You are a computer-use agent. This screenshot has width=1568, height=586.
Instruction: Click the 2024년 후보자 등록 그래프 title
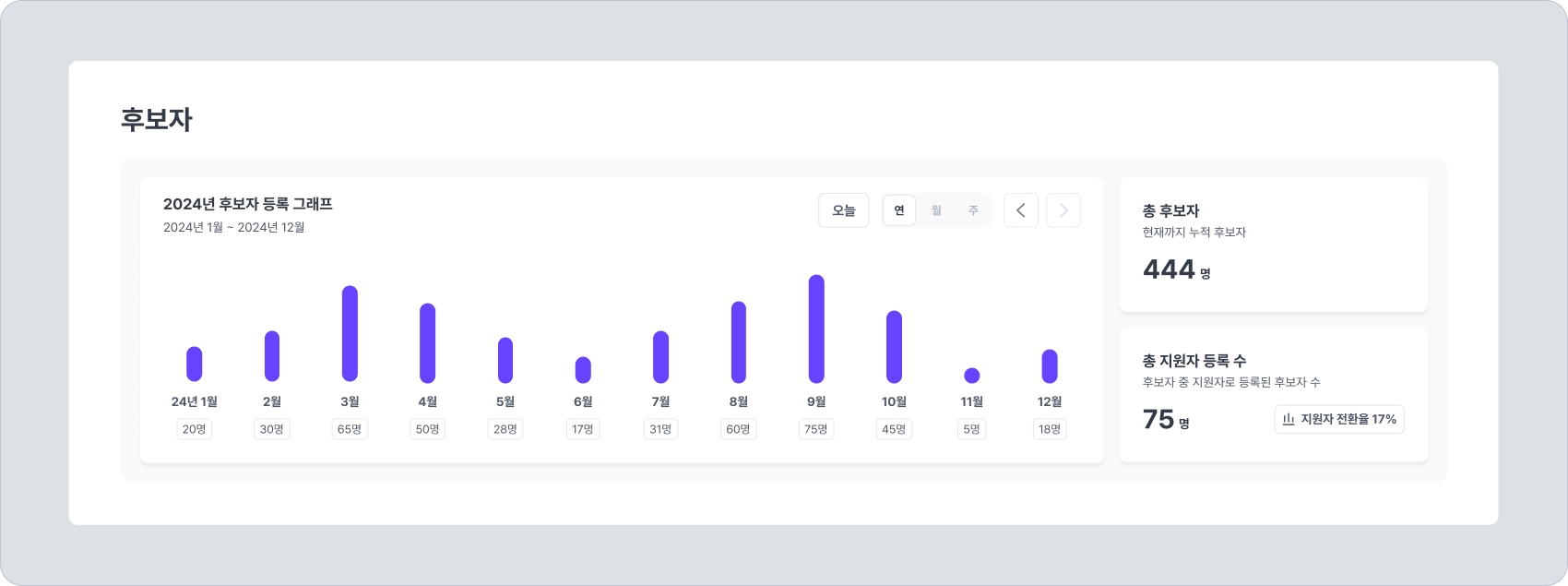248,204
